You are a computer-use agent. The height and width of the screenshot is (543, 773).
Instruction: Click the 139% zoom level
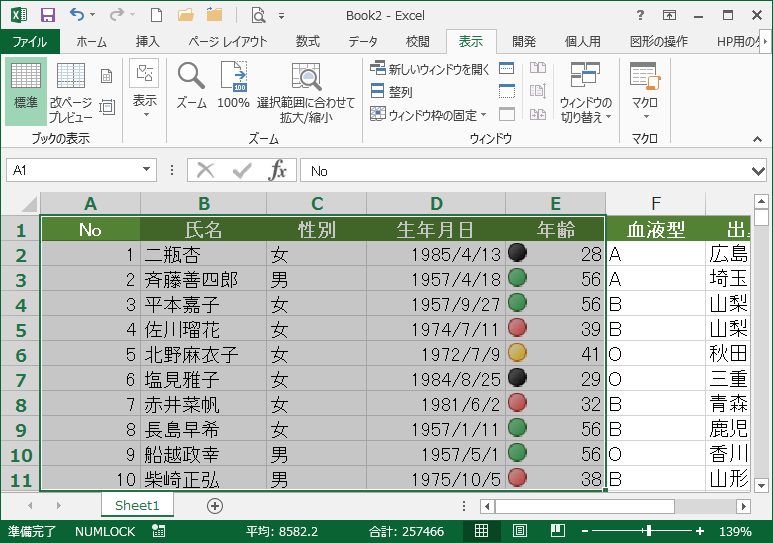(x=735, y=531)
